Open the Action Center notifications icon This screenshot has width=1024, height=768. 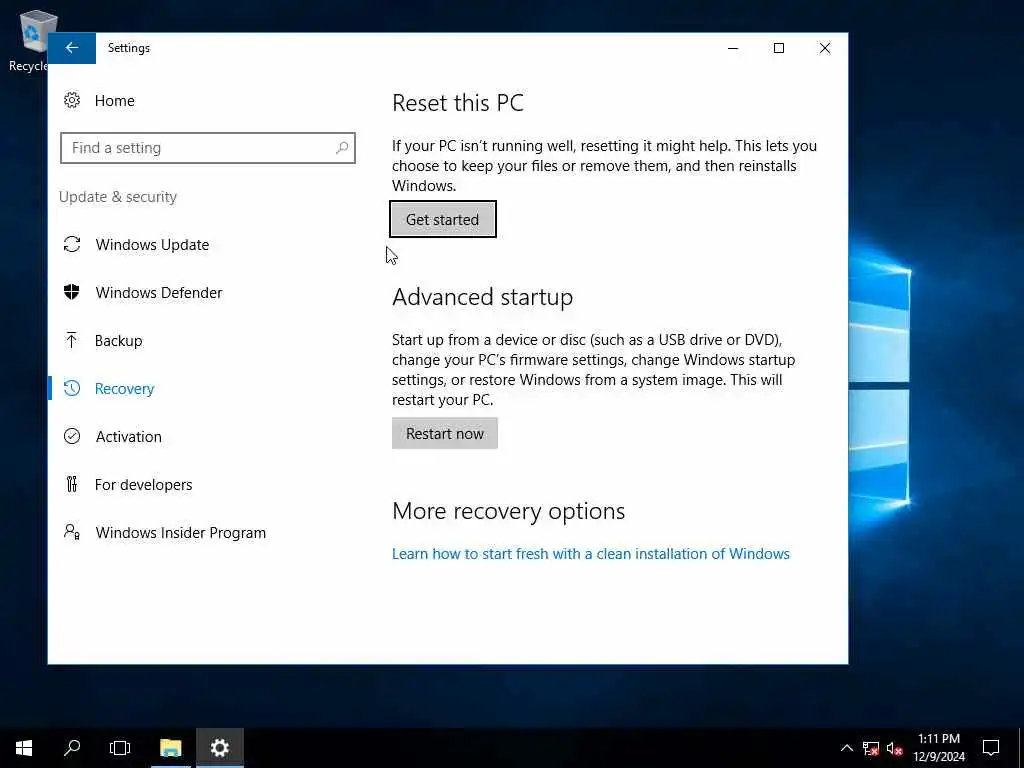pyautogui.click(x=991, y=748)
